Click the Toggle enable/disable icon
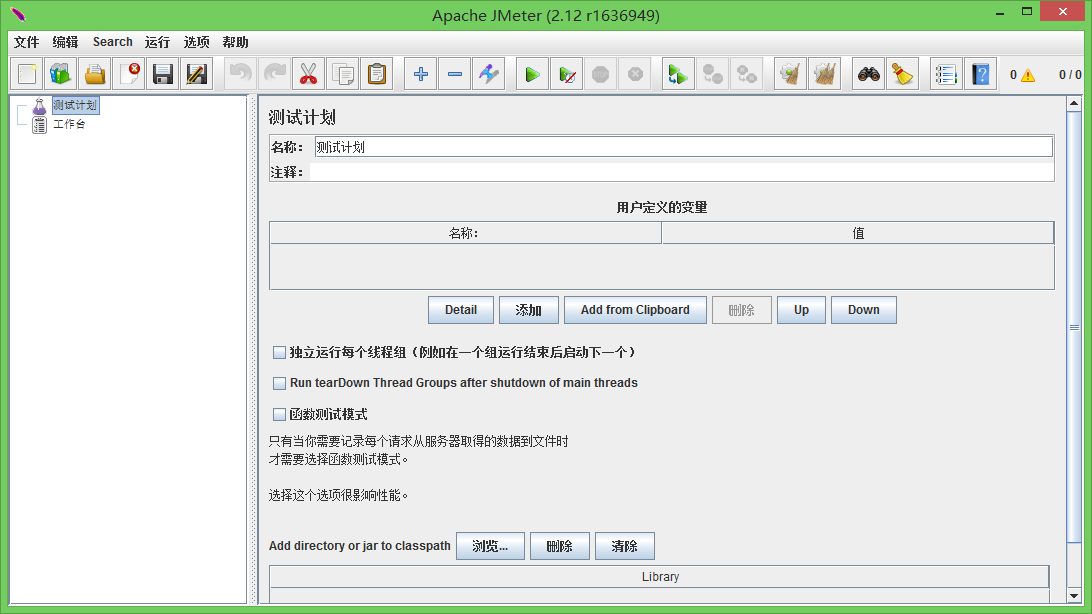The height and width of the screenshot is (614, 1092). (x=489, y=74)
